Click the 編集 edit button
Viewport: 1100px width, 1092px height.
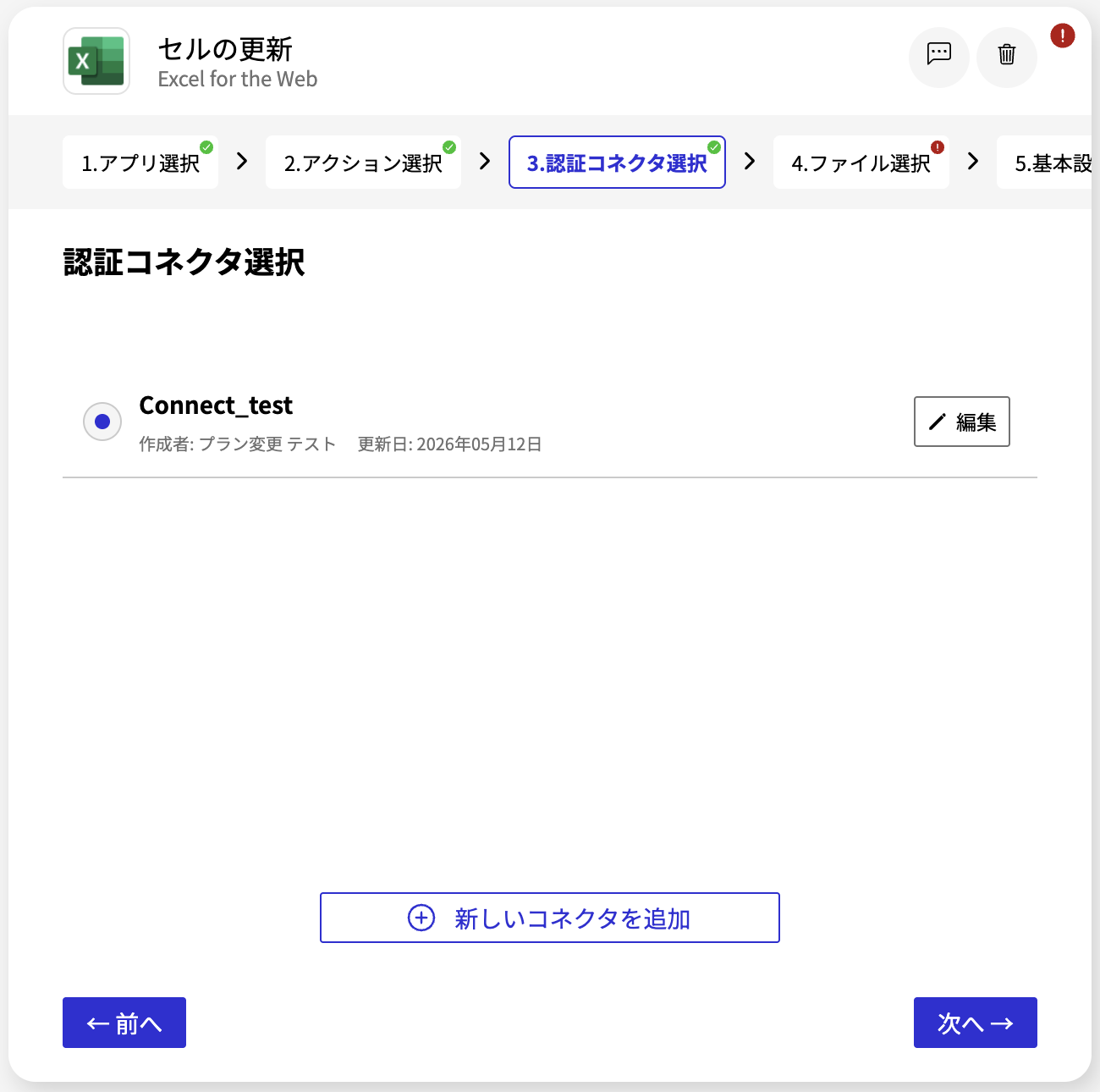coord(962,422)
